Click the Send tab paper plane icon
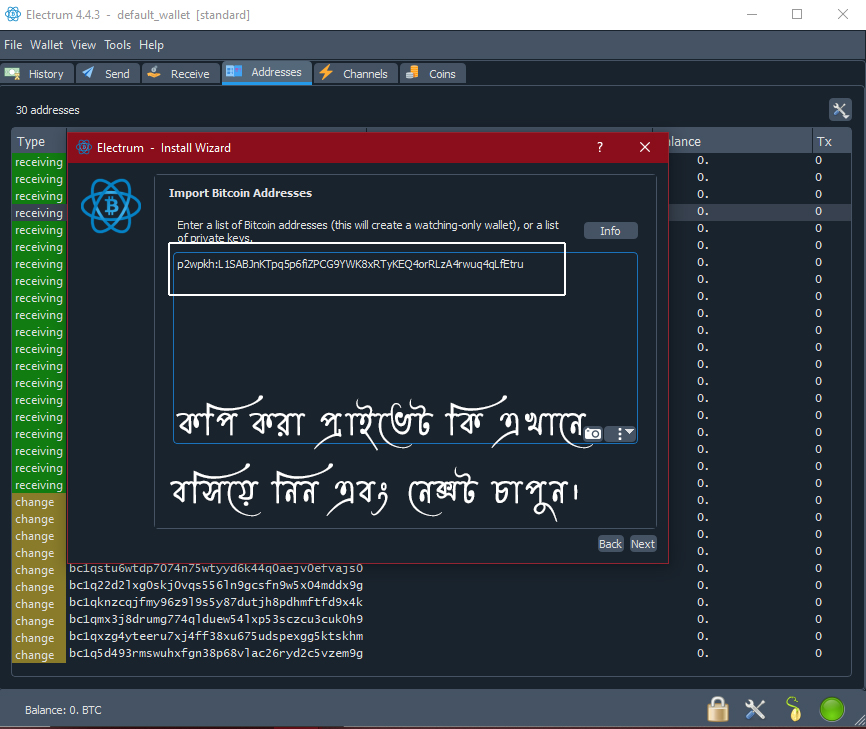This screenshot has height=729, width=866. 88,72
